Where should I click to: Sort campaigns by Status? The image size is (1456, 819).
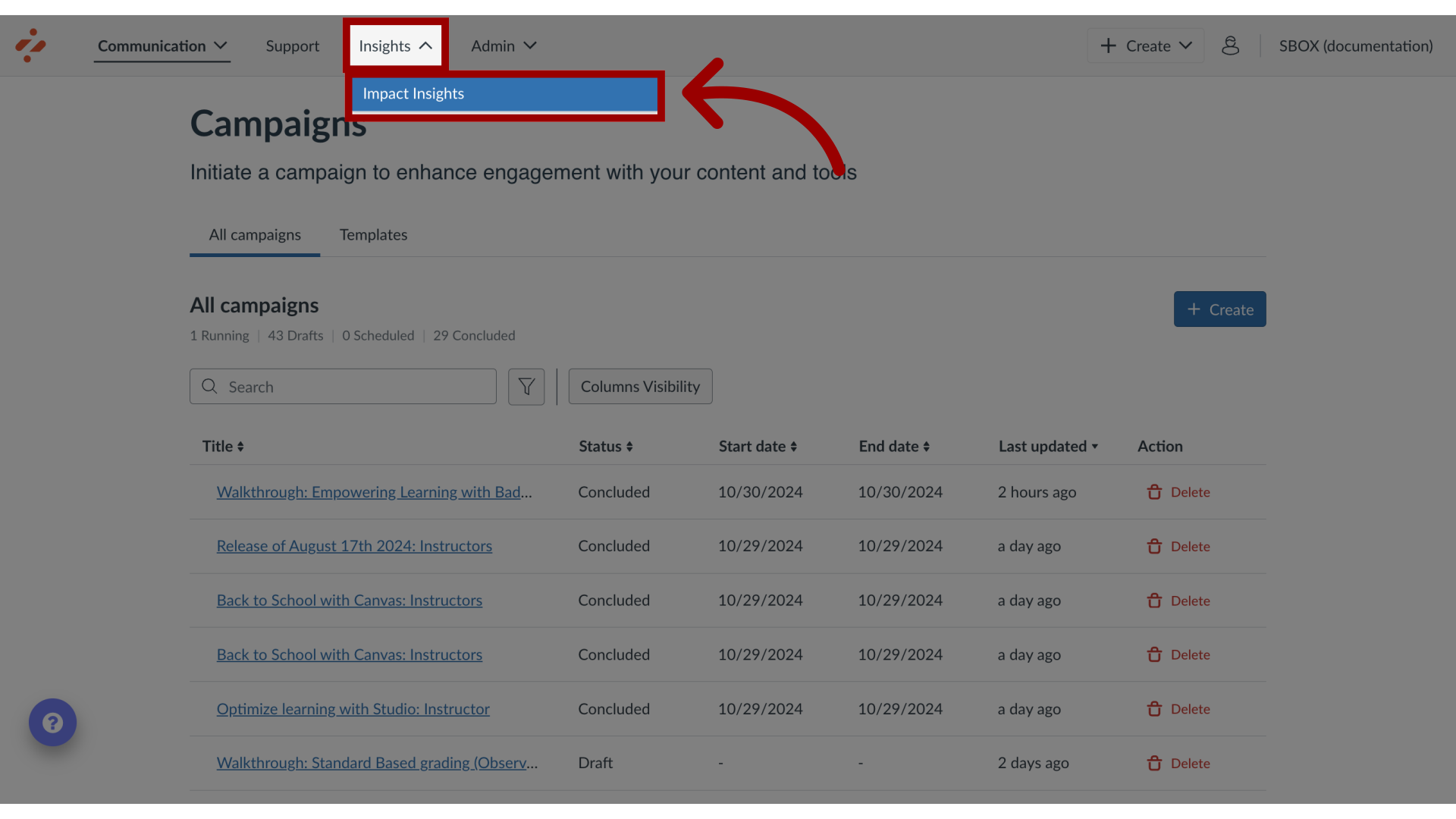pyautogui.click(x=606, y=446)
